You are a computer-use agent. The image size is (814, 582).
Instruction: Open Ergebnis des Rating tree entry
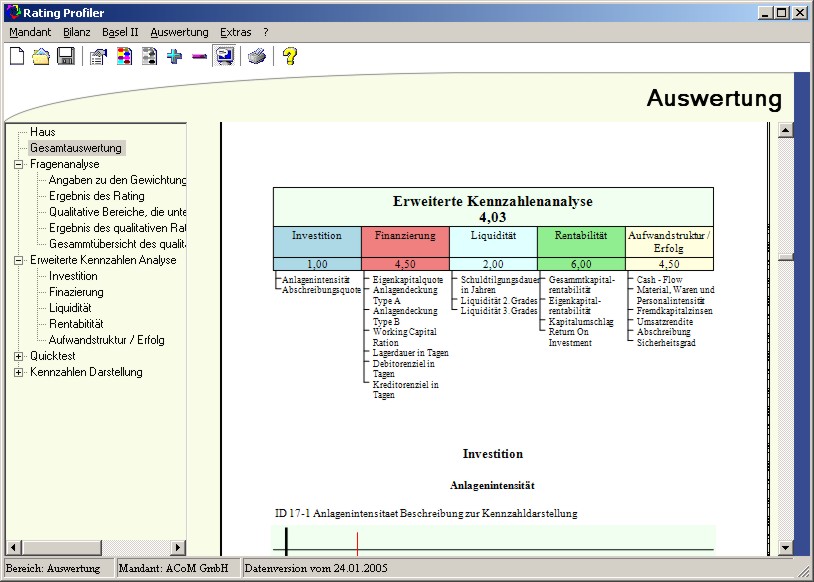pyautogui.click(x=97, y=196)
